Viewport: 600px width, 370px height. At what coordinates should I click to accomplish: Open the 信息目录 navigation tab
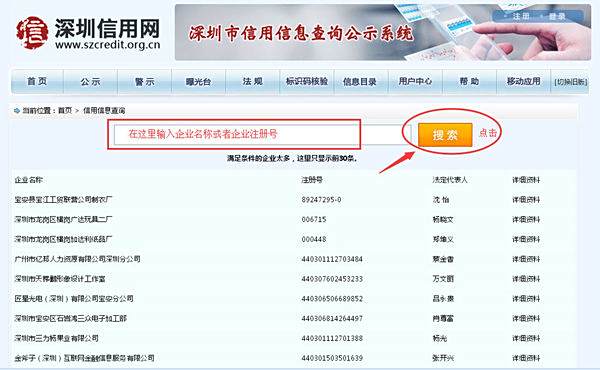[x=360, y=81]
